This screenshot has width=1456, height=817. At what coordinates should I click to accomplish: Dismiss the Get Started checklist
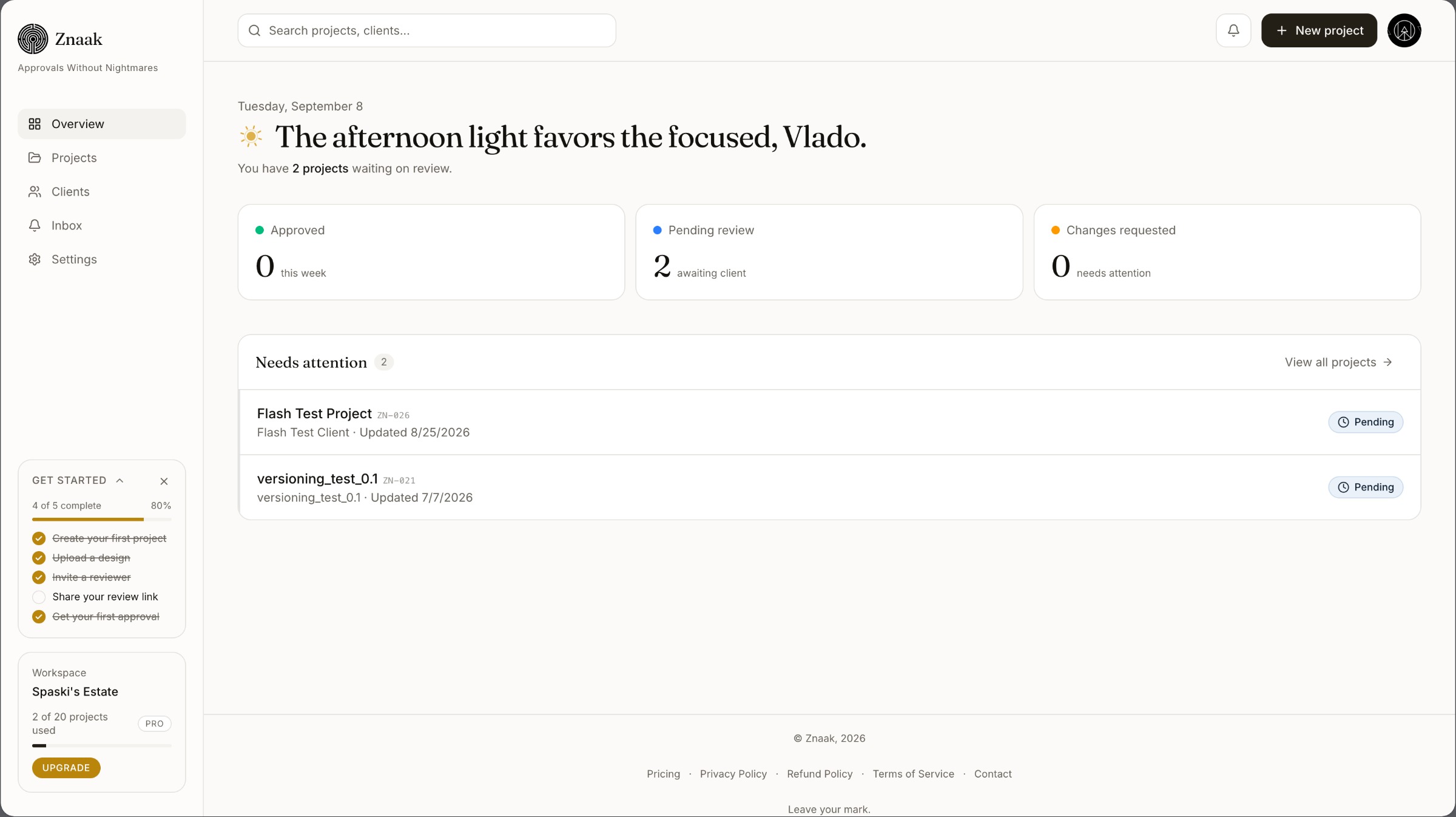[164, 481]
